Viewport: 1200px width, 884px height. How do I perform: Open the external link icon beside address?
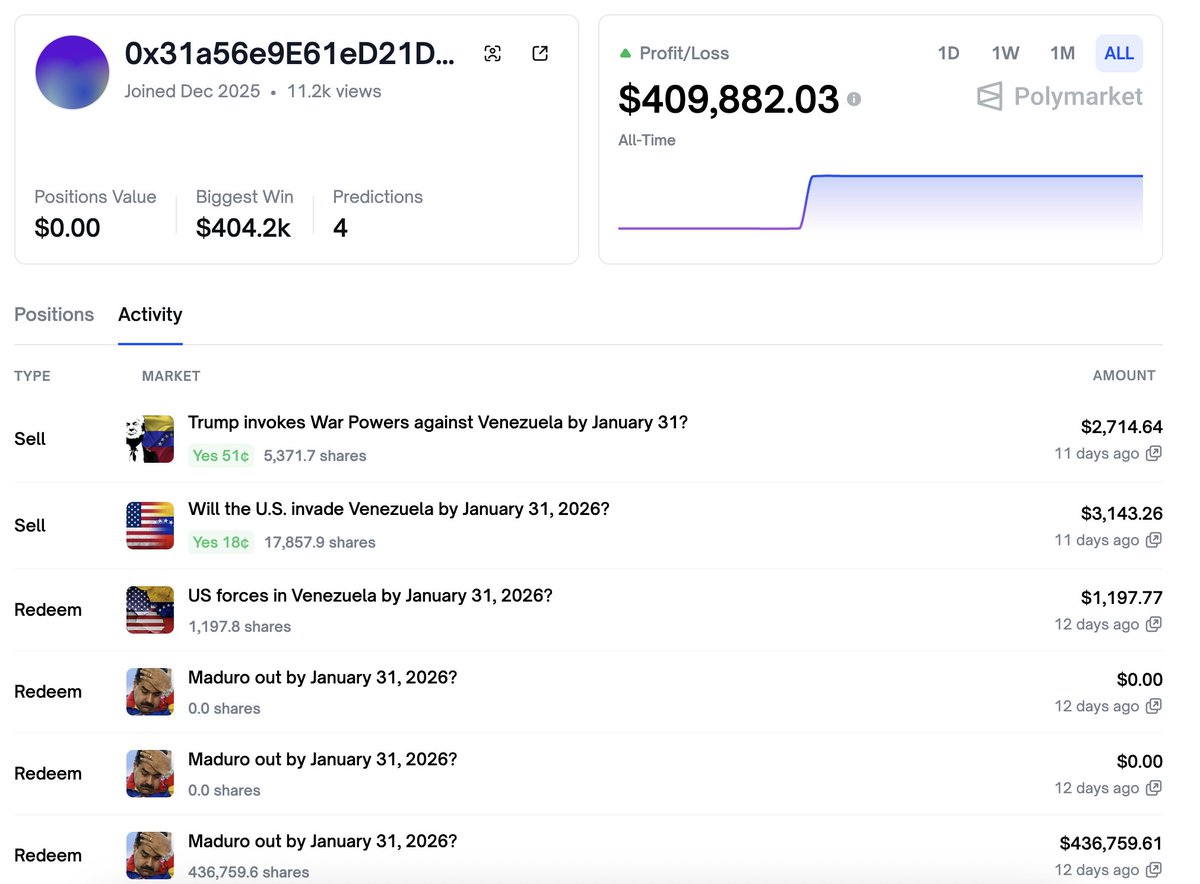[x=540, y=54]
